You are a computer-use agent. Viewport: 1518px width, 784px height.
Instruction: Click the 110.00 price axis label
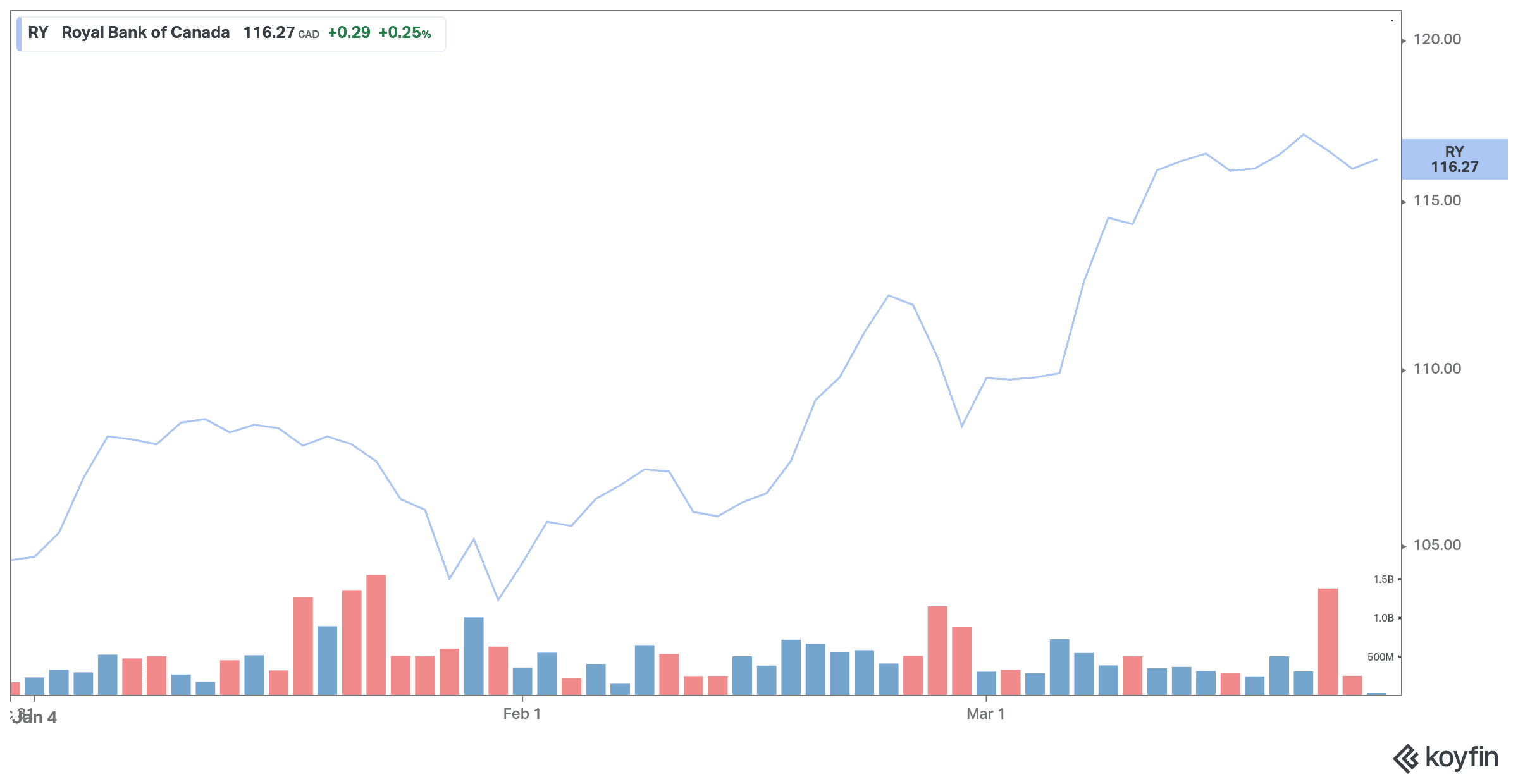coord(1437,369)
